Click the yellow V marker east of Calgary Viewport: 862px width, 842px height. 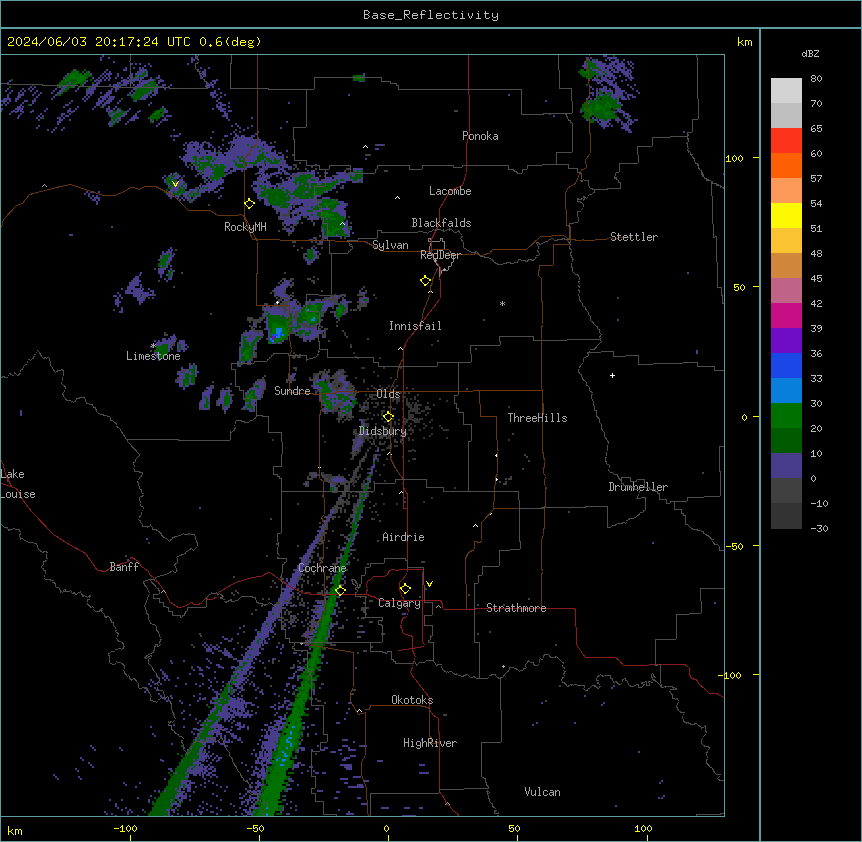pyautogui.click(x=429, y=584)
